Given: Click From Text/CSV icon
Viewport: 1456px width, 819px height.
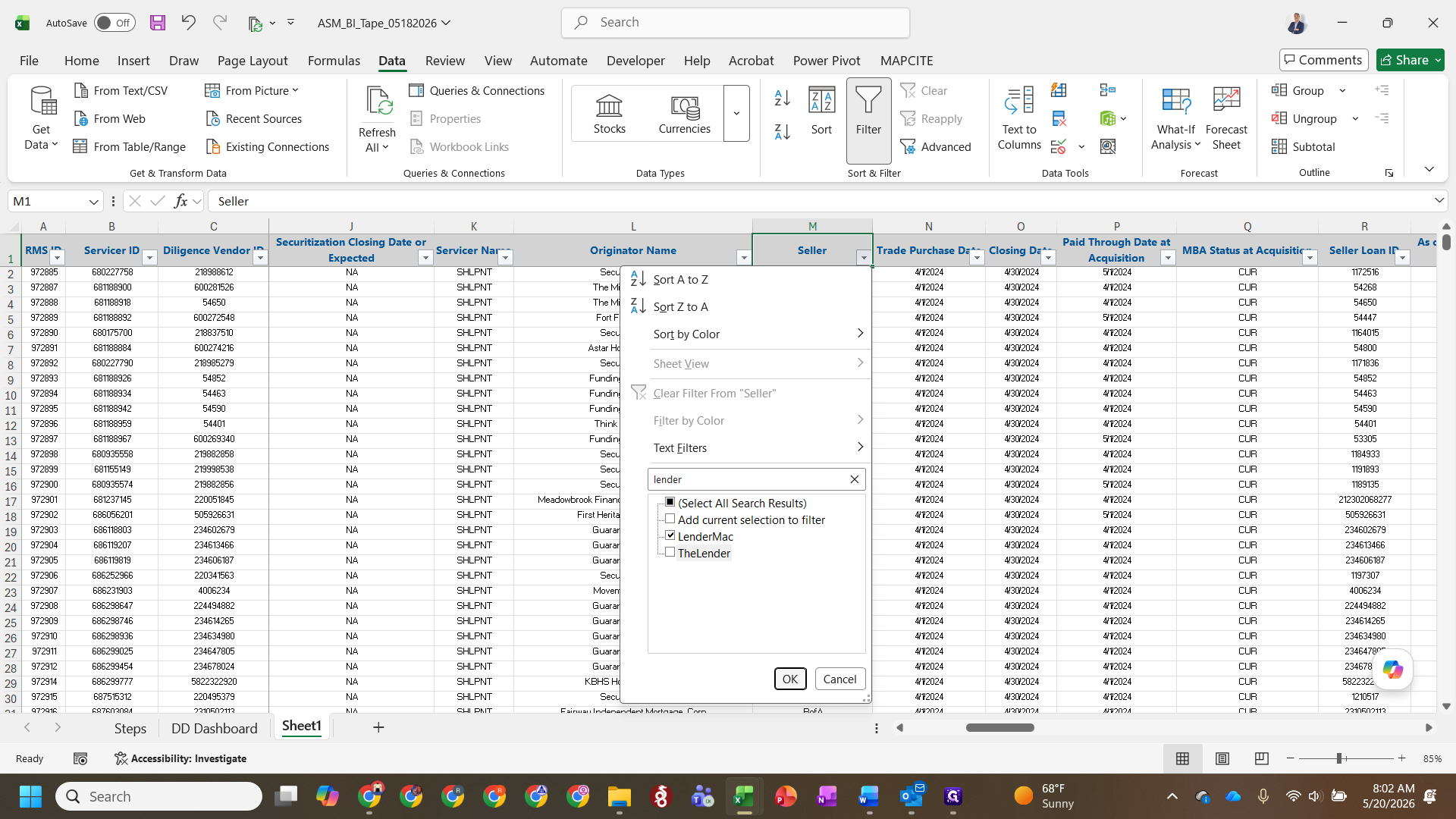Looking at the screenshot, I should (81, 90).
